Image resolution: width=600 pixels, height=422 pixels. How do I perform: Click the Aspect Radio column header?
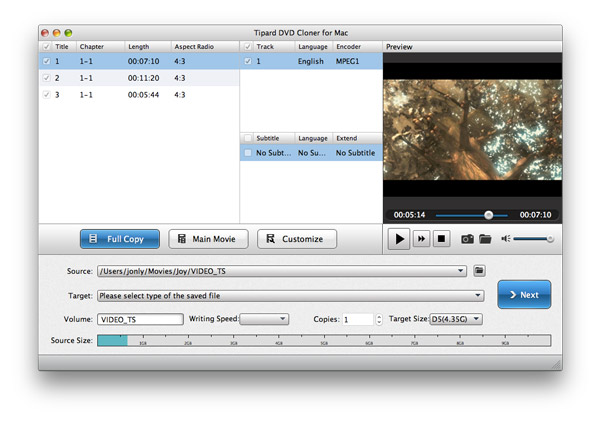click(x=205, y=47)
